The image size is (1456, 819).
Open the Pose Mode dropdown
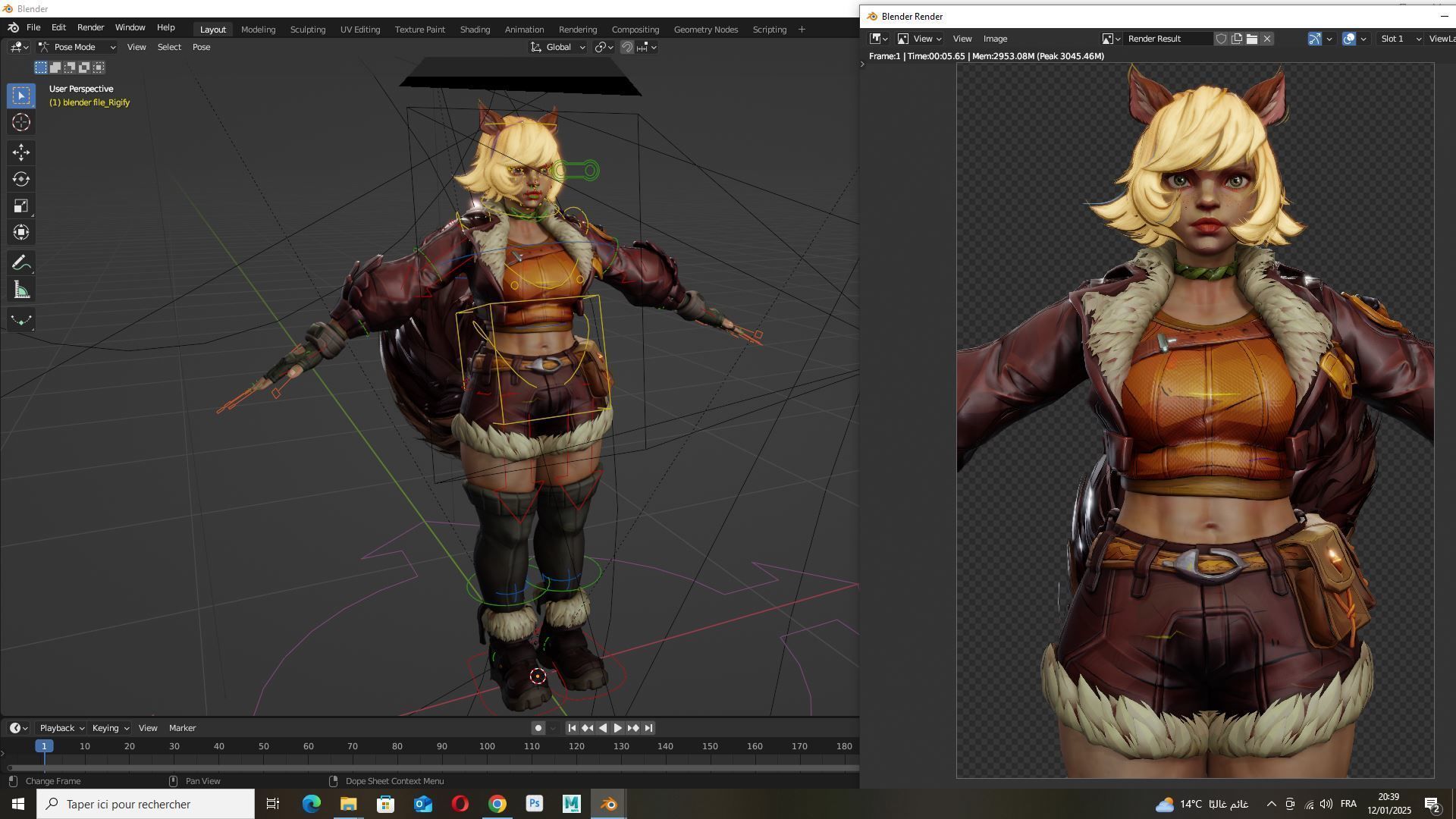tap(77, 47)
